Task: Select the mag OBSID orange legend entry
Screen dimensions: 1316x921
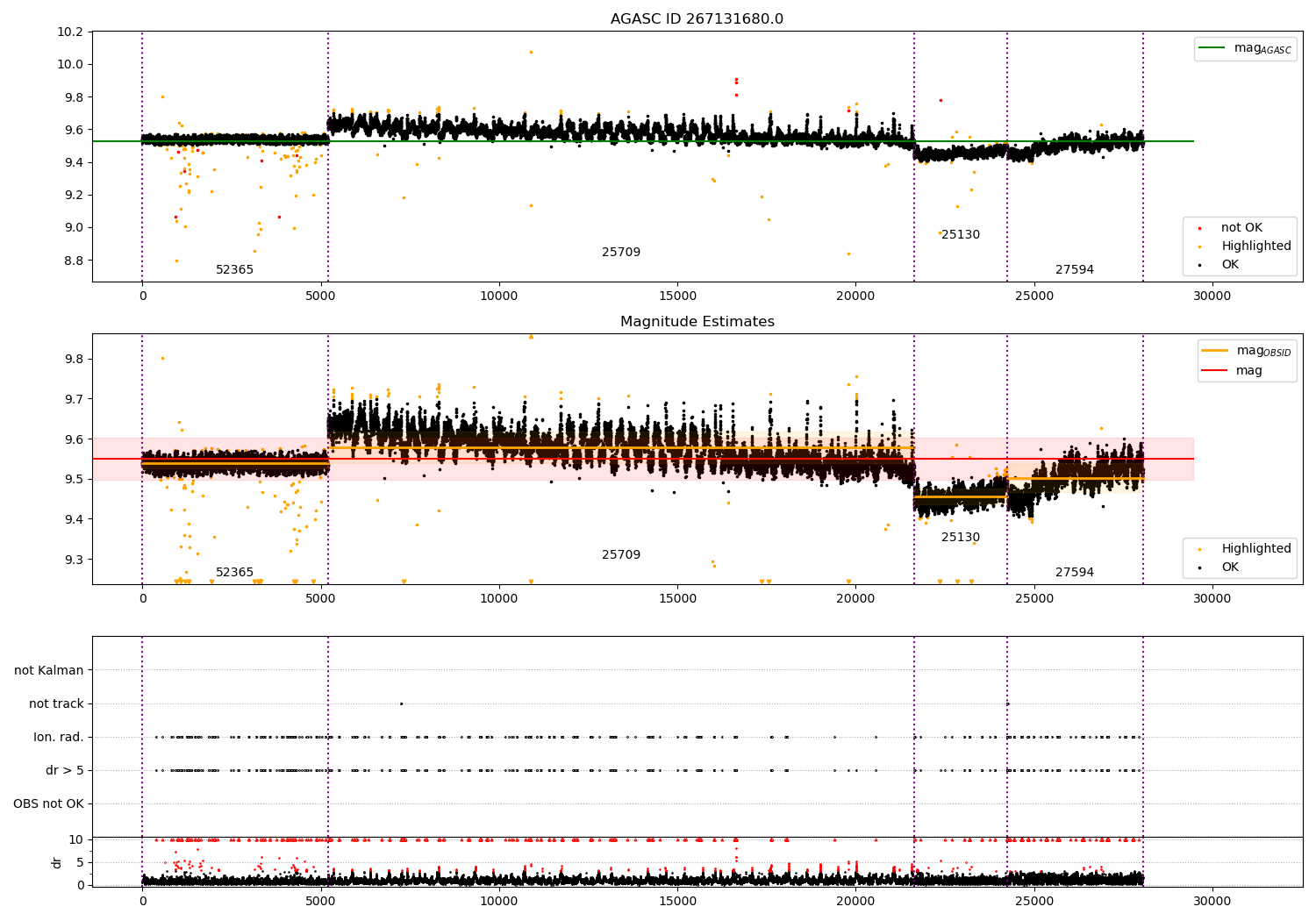Action: tap(1246, 351)
